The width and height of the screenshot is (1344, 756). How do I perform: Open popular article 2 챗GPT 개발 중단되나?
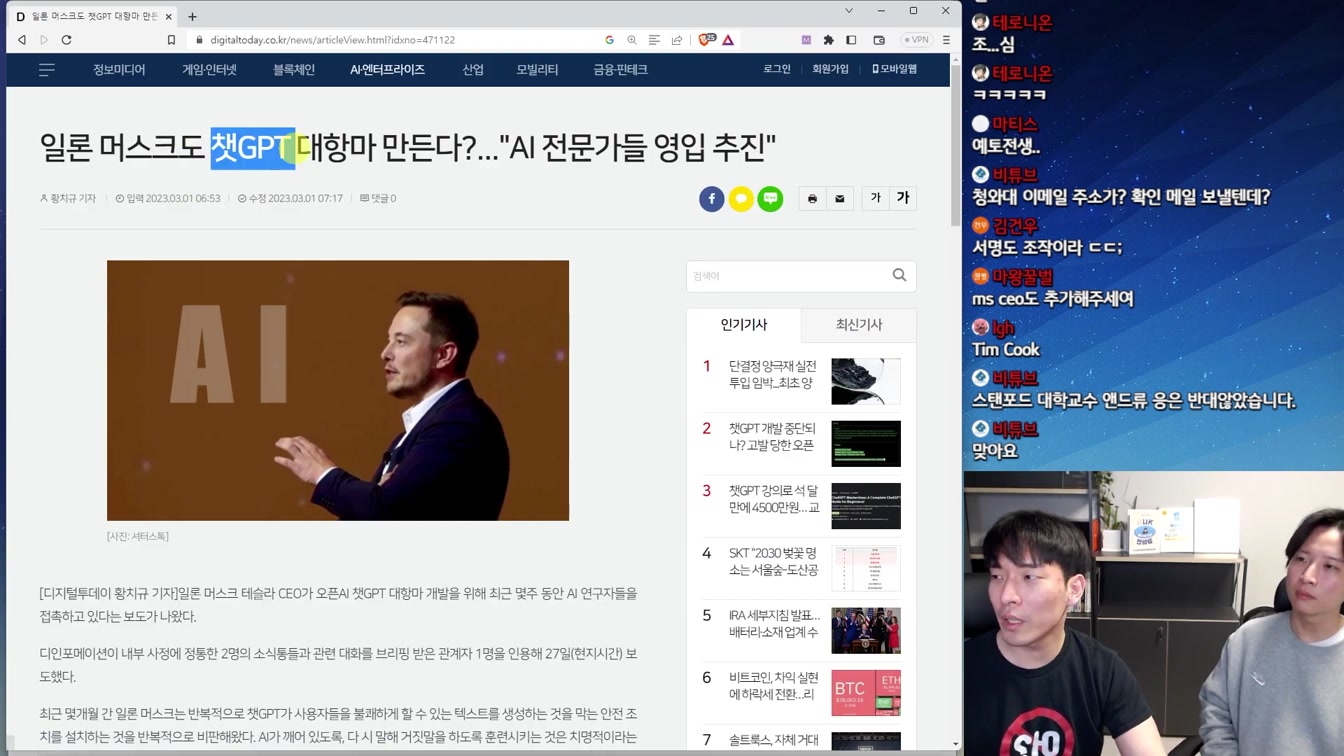772,437
